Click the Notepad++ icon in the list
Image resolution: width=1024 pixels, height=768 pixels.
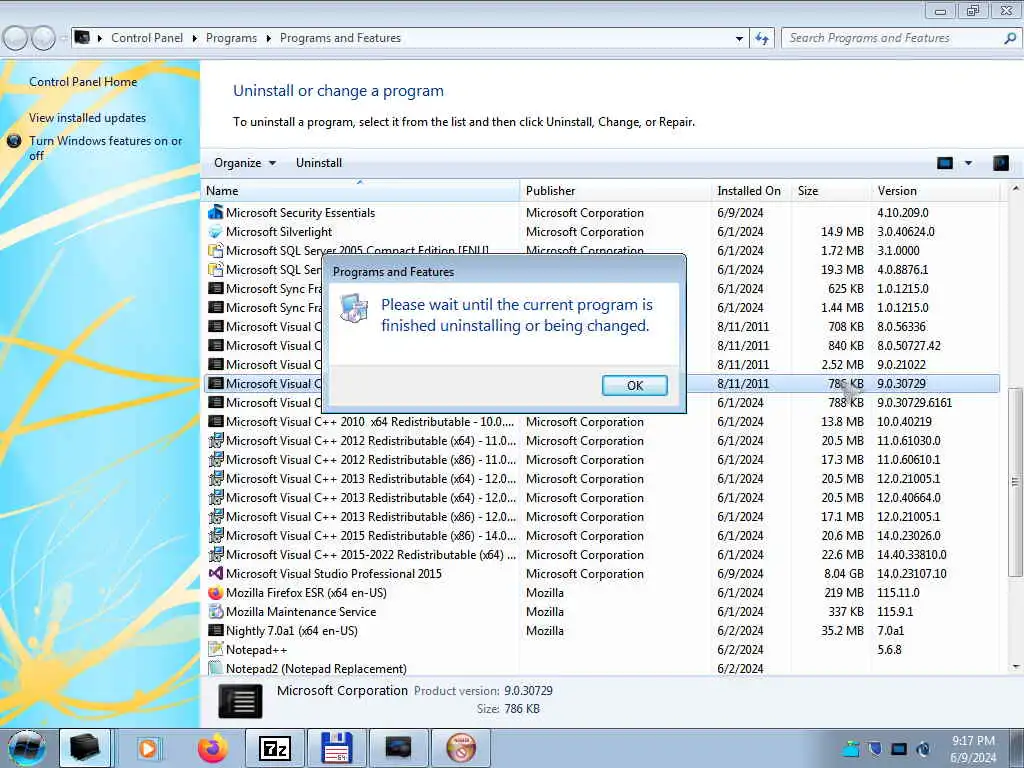215,649
